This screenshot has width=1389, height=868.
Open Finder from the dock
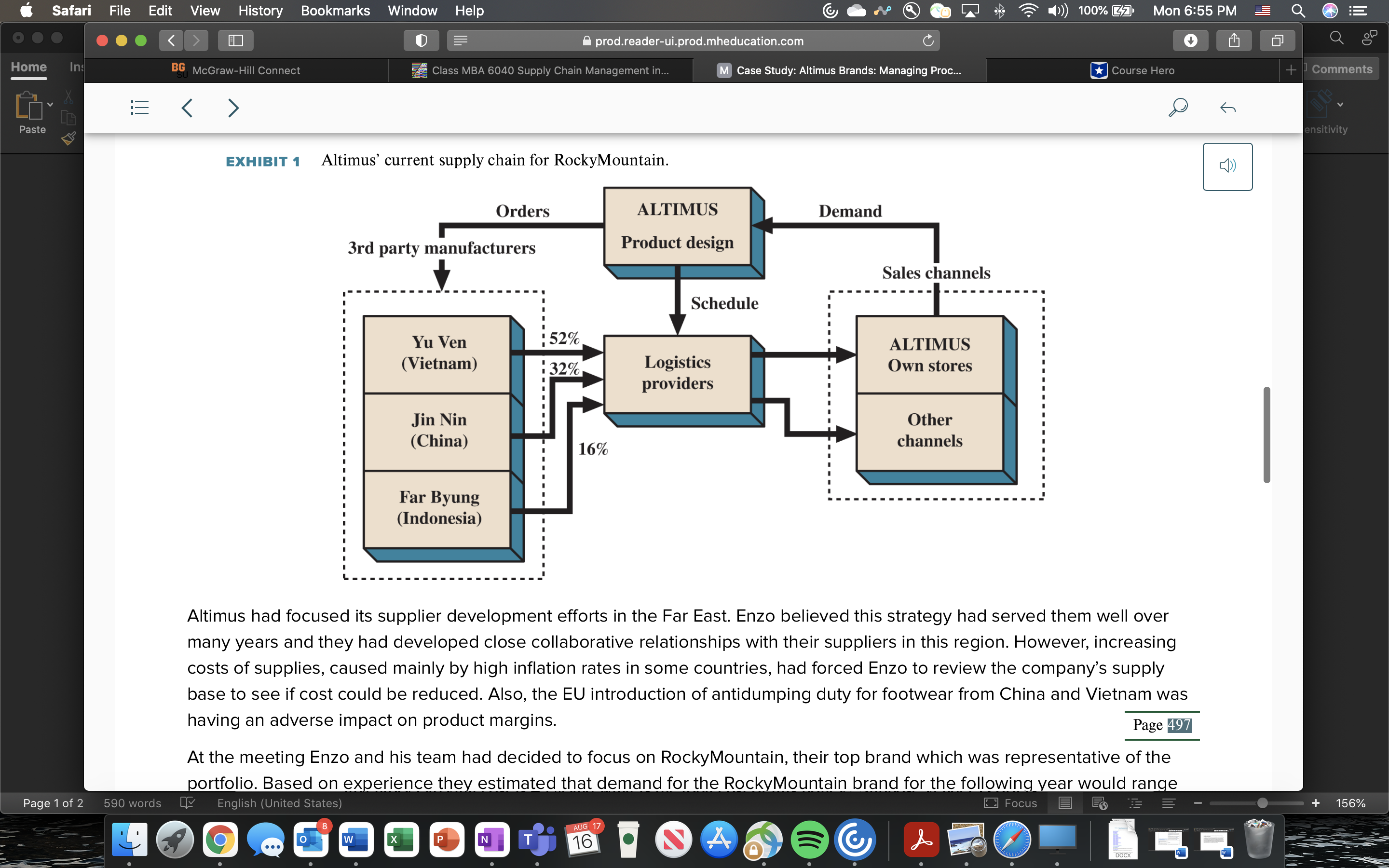coord(129,840)
